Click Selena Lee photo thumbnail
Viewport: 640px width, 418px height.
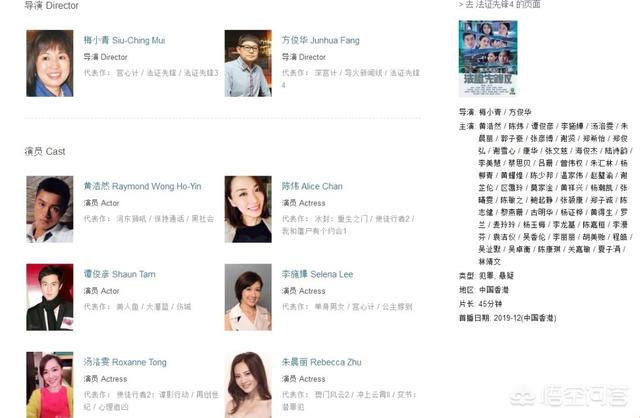pos(248,297)
